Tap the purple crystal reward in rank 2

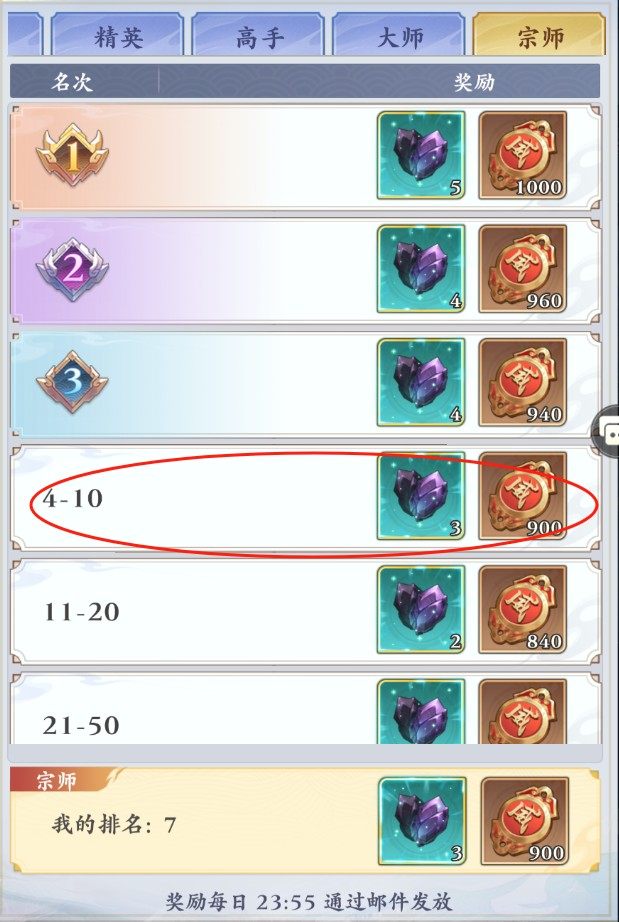point(421,269)
